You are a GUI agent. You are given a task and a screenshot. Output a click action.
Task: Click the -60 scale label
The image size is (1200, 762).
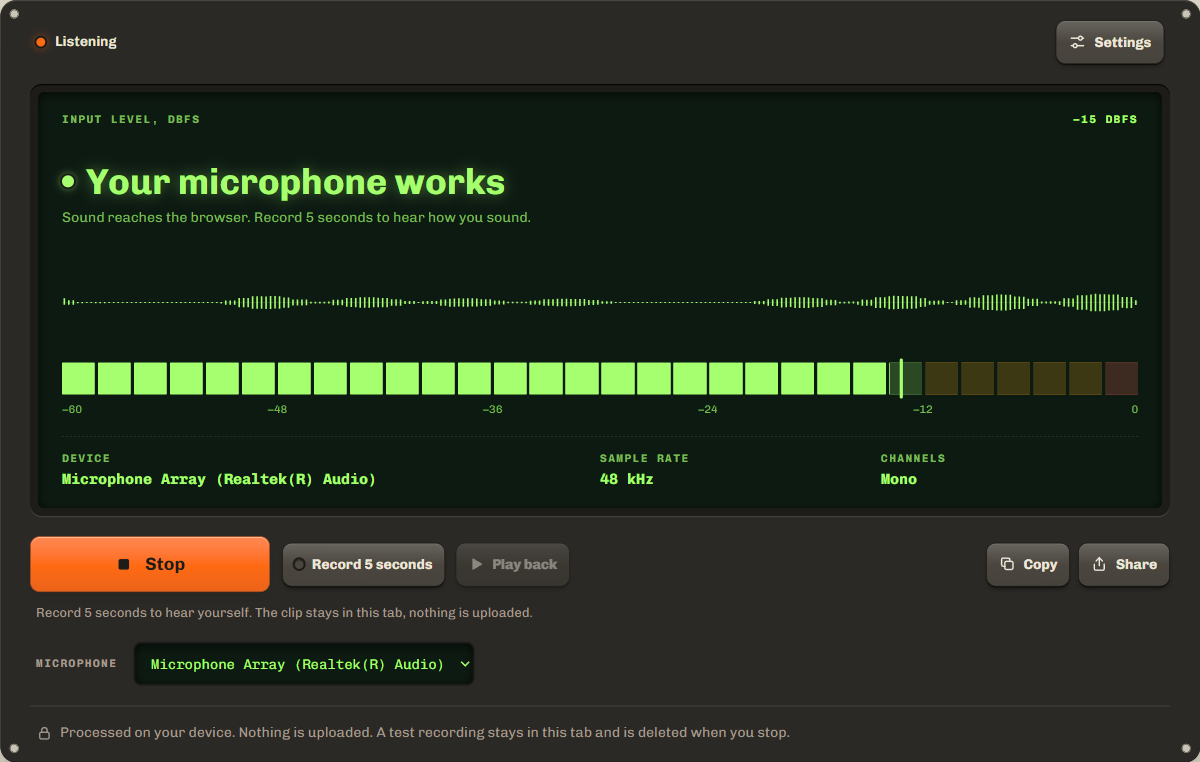pos(72,409)
